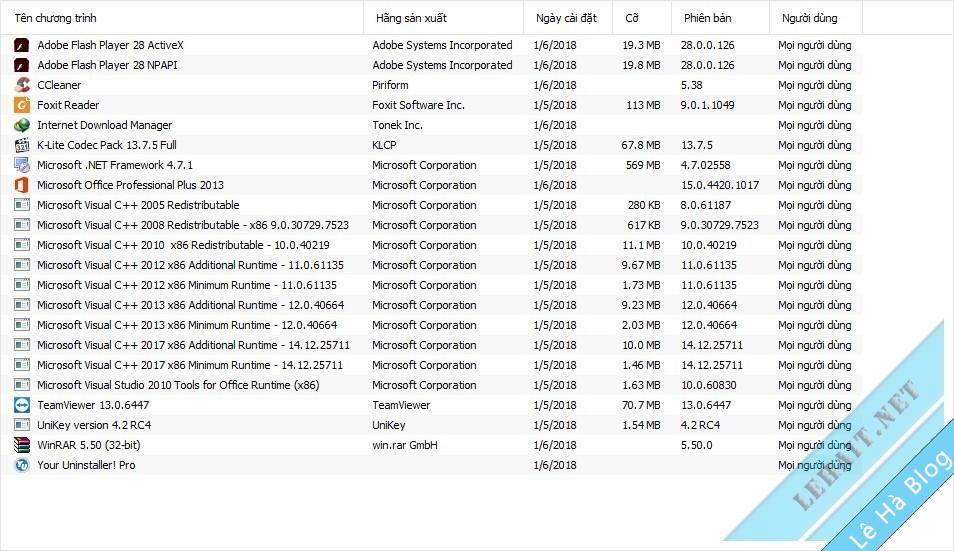Click the Internet Download Manager icon
Image resolution: width=954 pixels, height=551 pixels.
[22, 125]
